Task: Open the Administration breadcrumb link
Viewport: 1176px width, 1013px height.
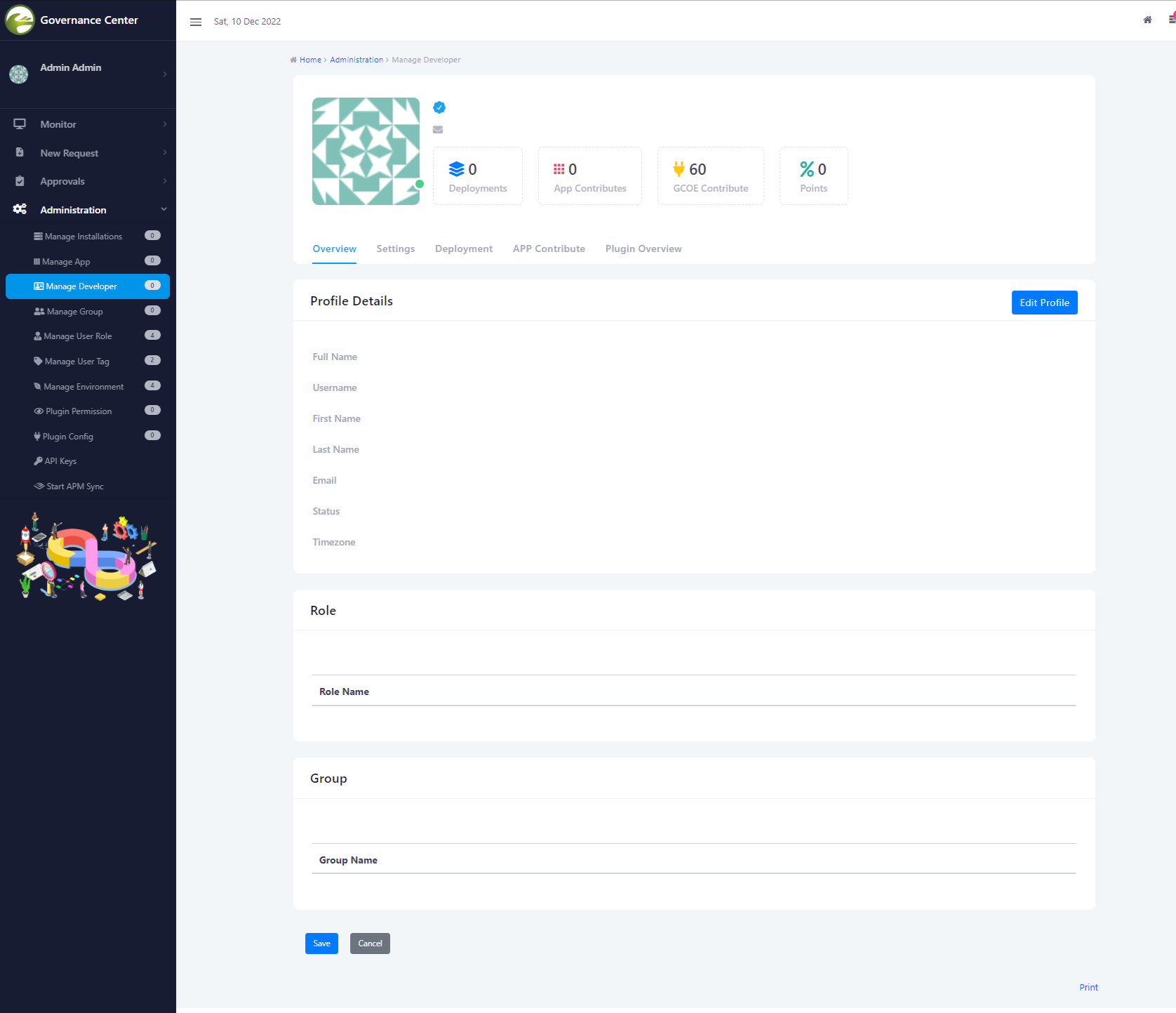Action: [x=356, y=60]
